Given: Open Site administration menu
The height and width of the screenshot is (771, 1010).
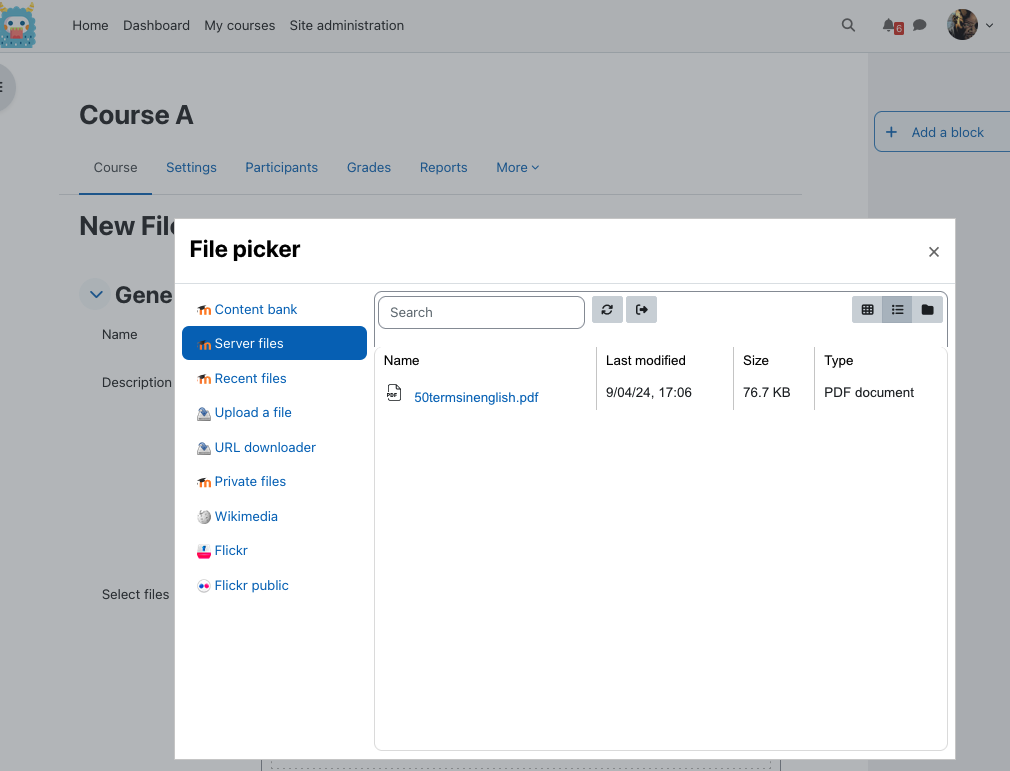Looking at the screenshot, I should 347,25.
